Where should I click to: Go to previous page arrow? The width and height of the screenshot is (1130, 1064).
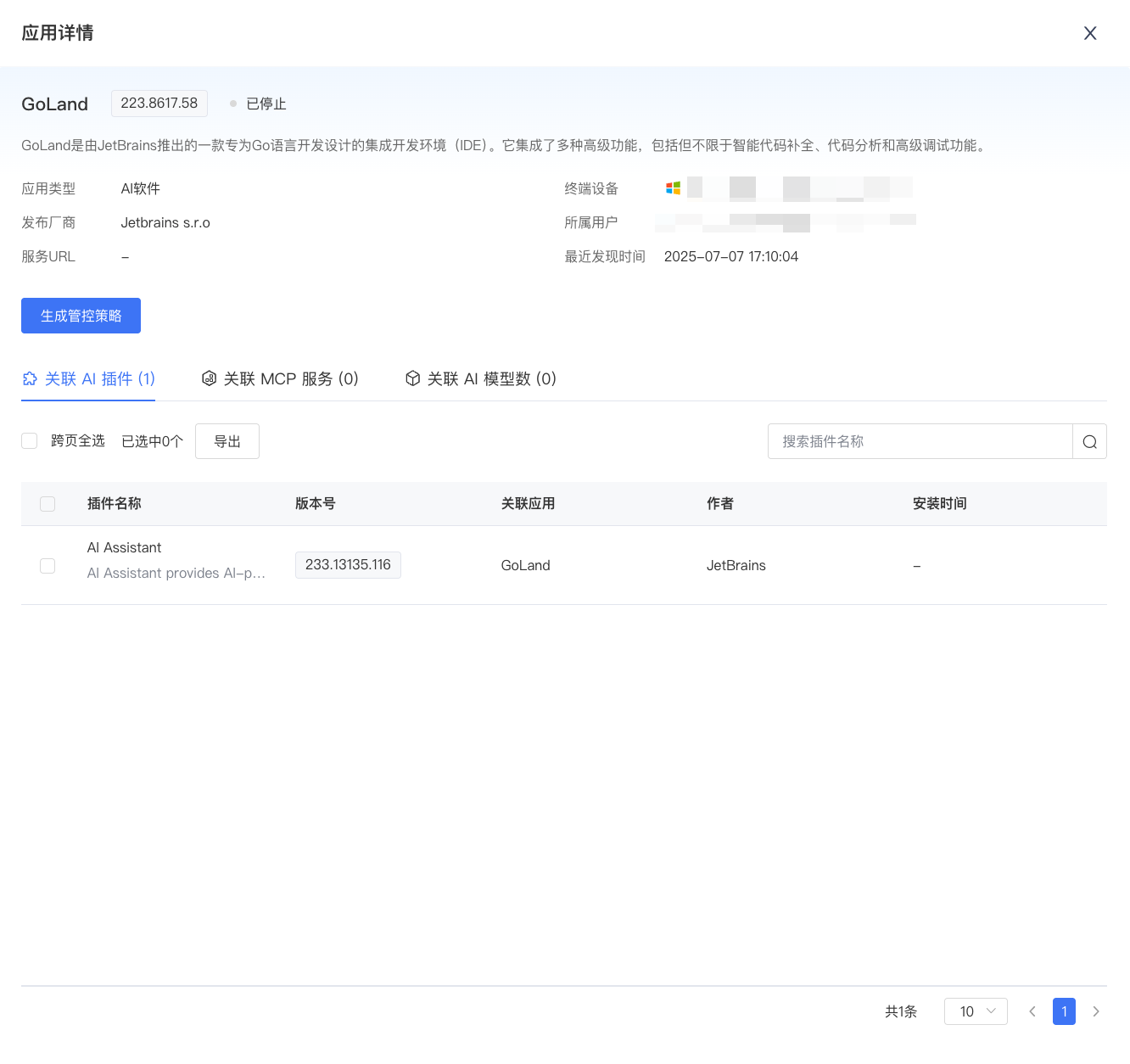(x=1032, y=1011)
